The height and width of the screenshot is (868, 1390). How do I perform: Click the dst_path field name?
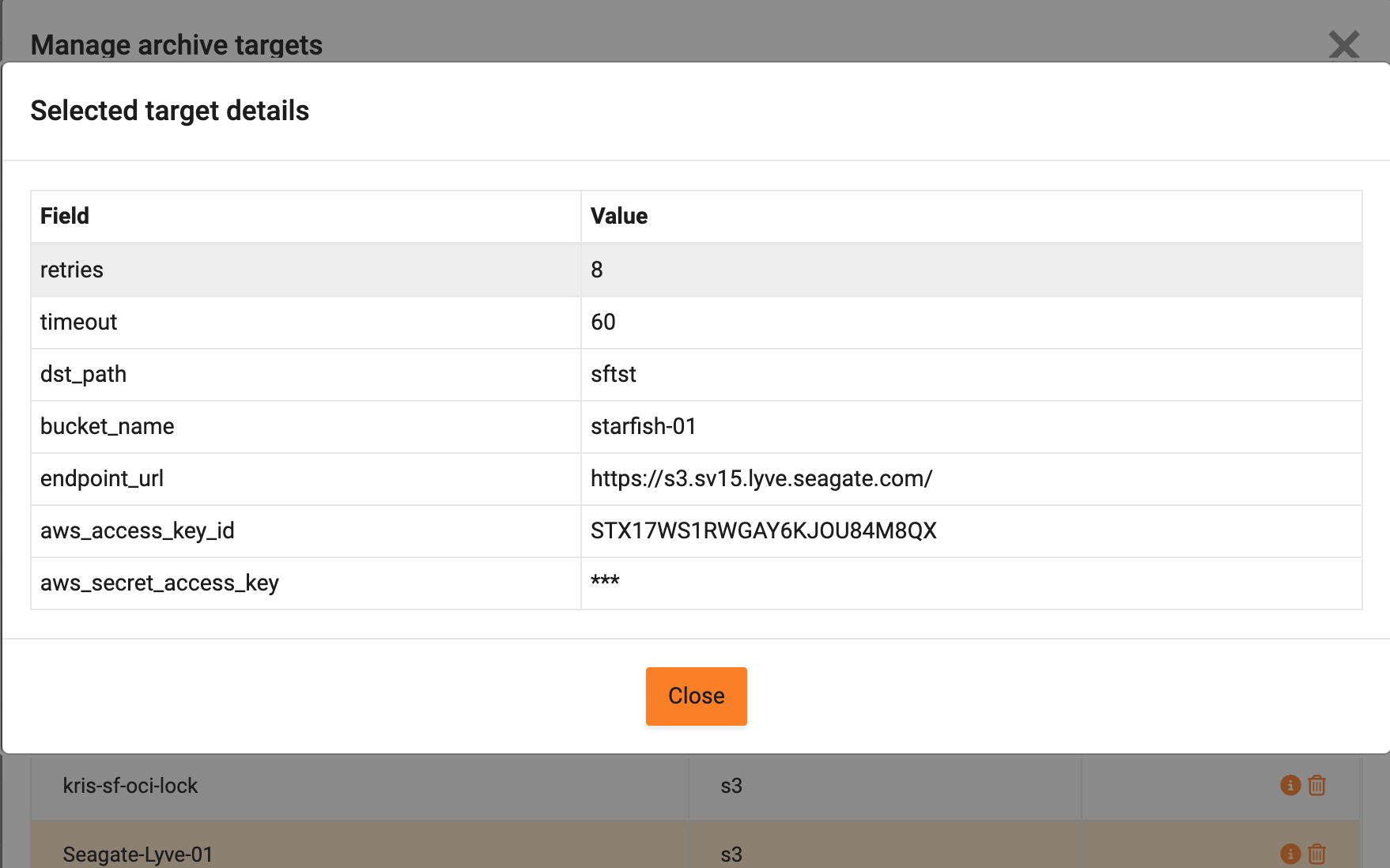coord(83,374)
